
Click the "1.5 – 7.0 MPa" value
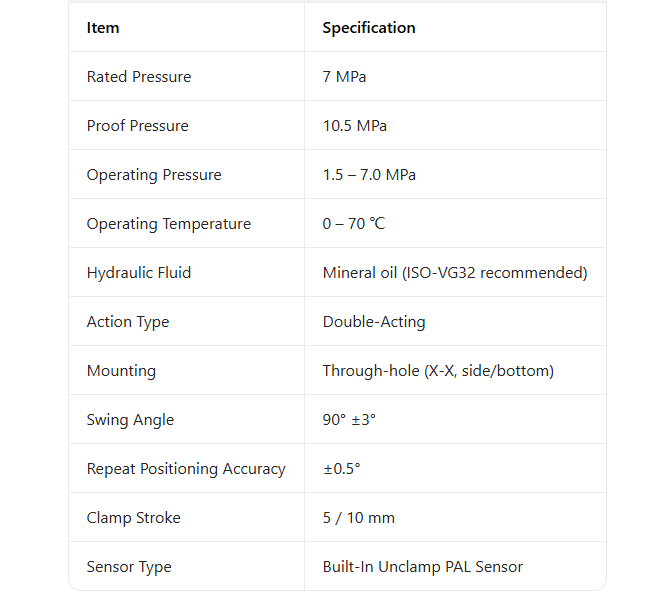(369, 175)
